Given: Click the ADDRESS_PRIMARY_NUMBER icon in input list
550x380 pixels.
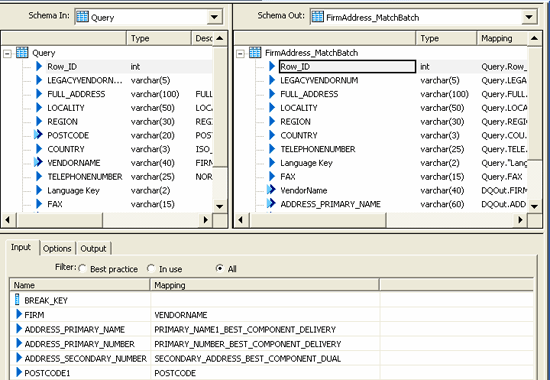Looking at the screenshot, I should click(19, 343).
